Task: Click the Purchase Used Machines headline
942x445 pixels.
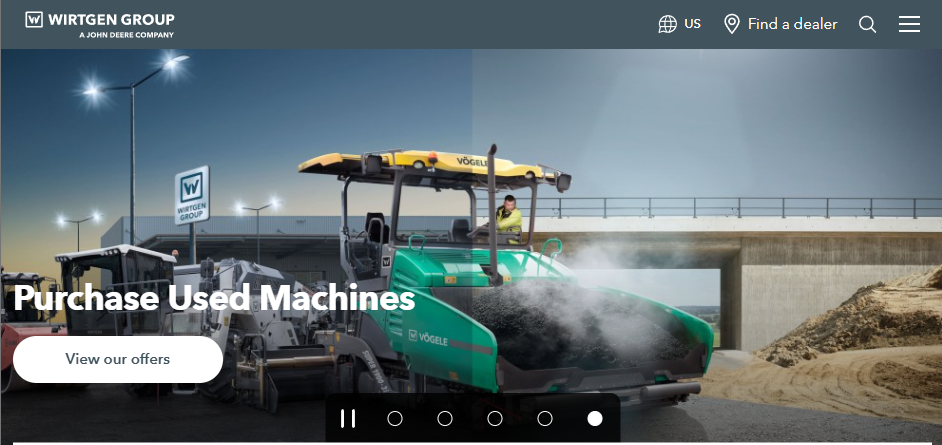Action: (x=214, y=298)
